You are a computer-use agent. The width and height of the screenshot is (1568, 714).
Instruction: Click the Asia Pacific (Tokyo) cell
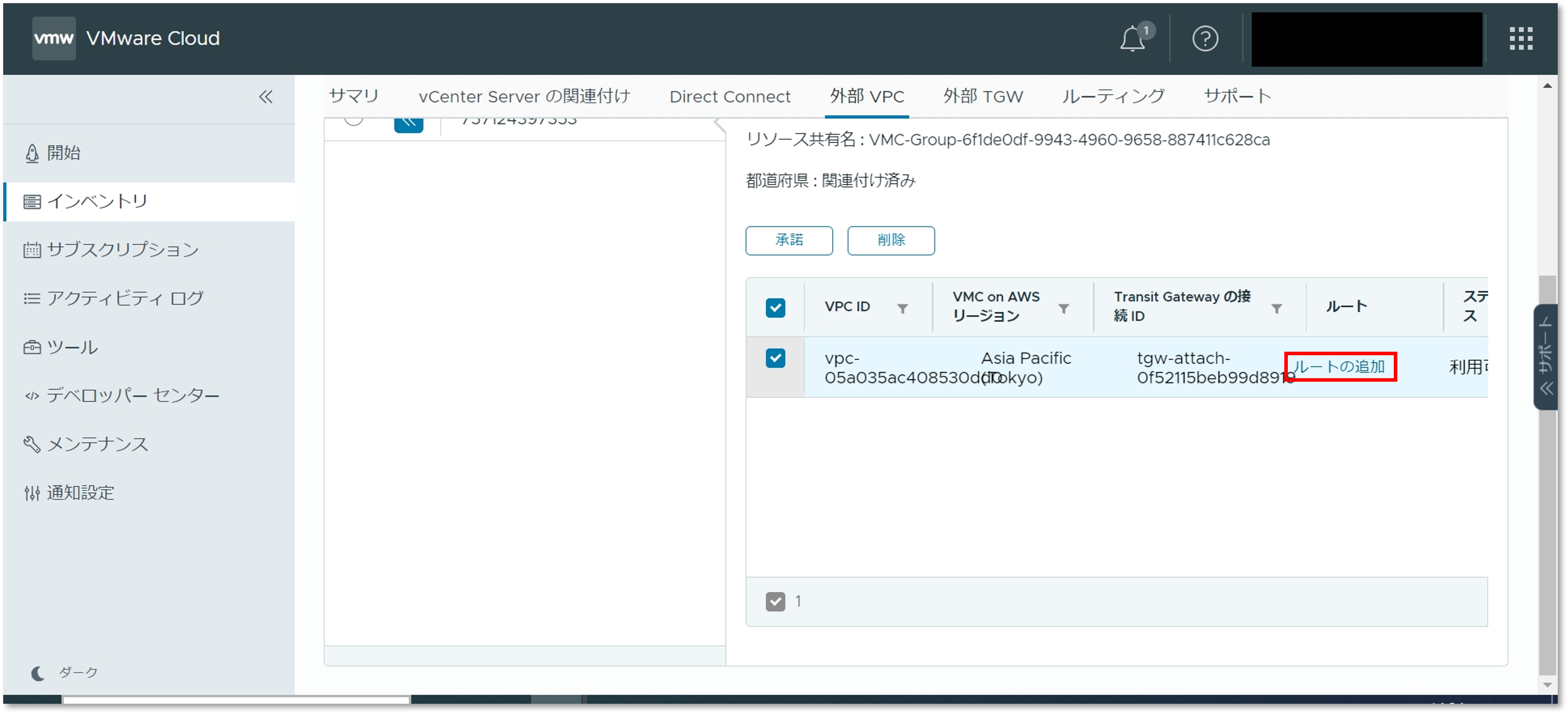pos(1026,368)
